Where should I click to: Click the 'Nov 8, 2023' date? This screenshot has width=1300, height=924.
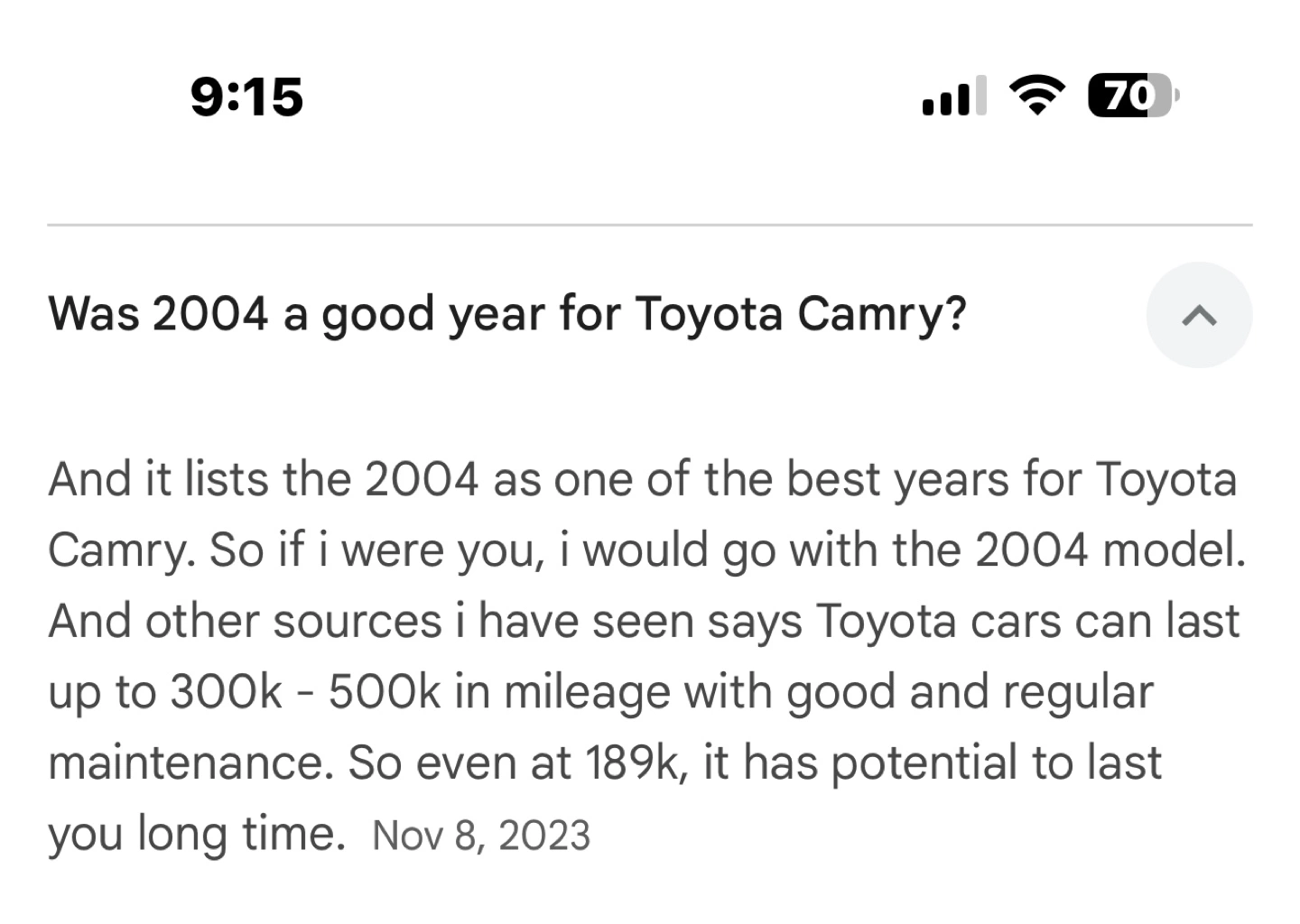pos(480,836)
